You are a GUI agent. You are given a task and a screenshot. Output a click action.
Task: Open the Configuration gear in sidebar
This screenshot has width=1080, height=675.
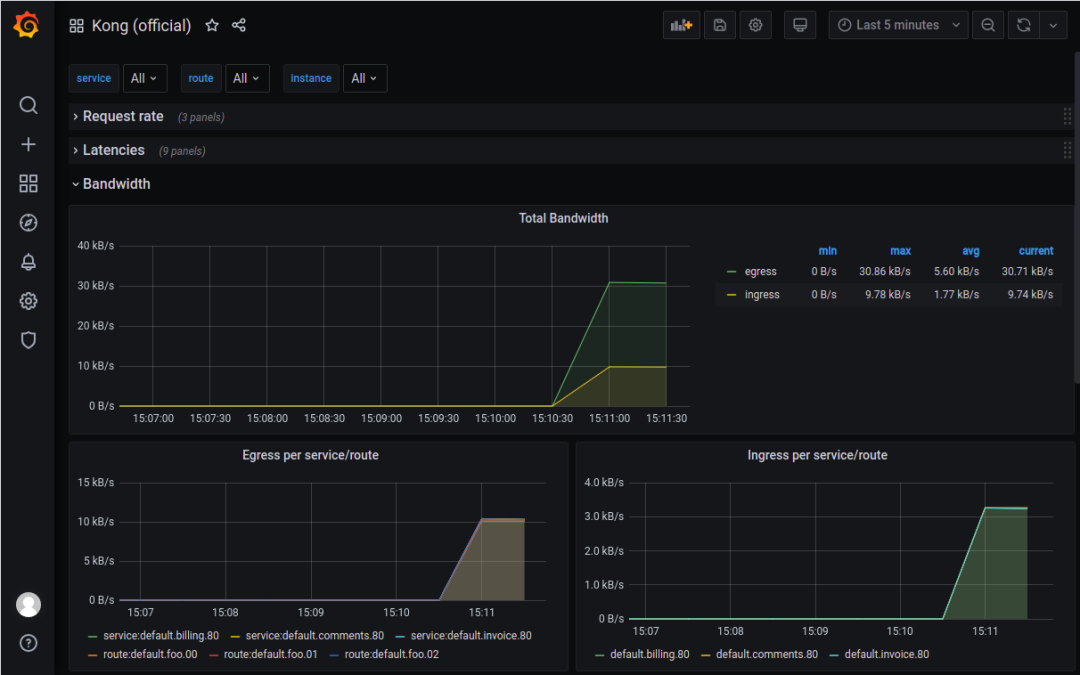[x=28, y=301]
